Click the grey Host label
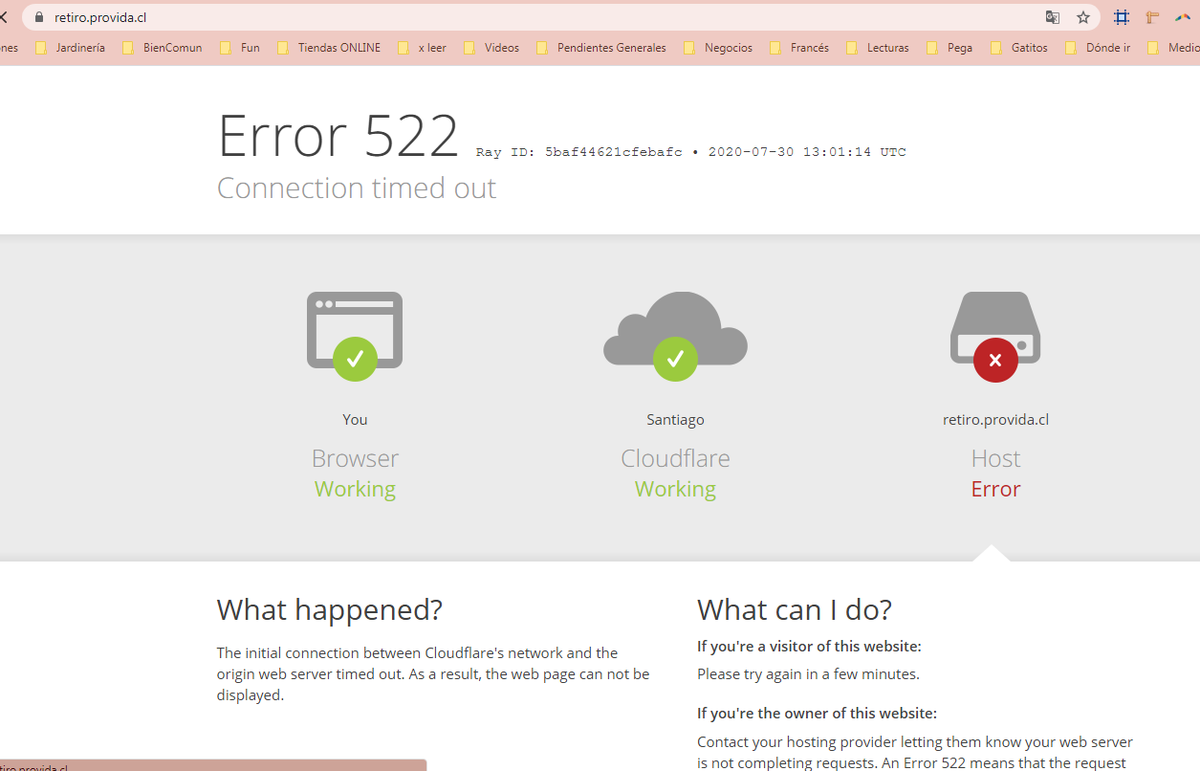 996,458
